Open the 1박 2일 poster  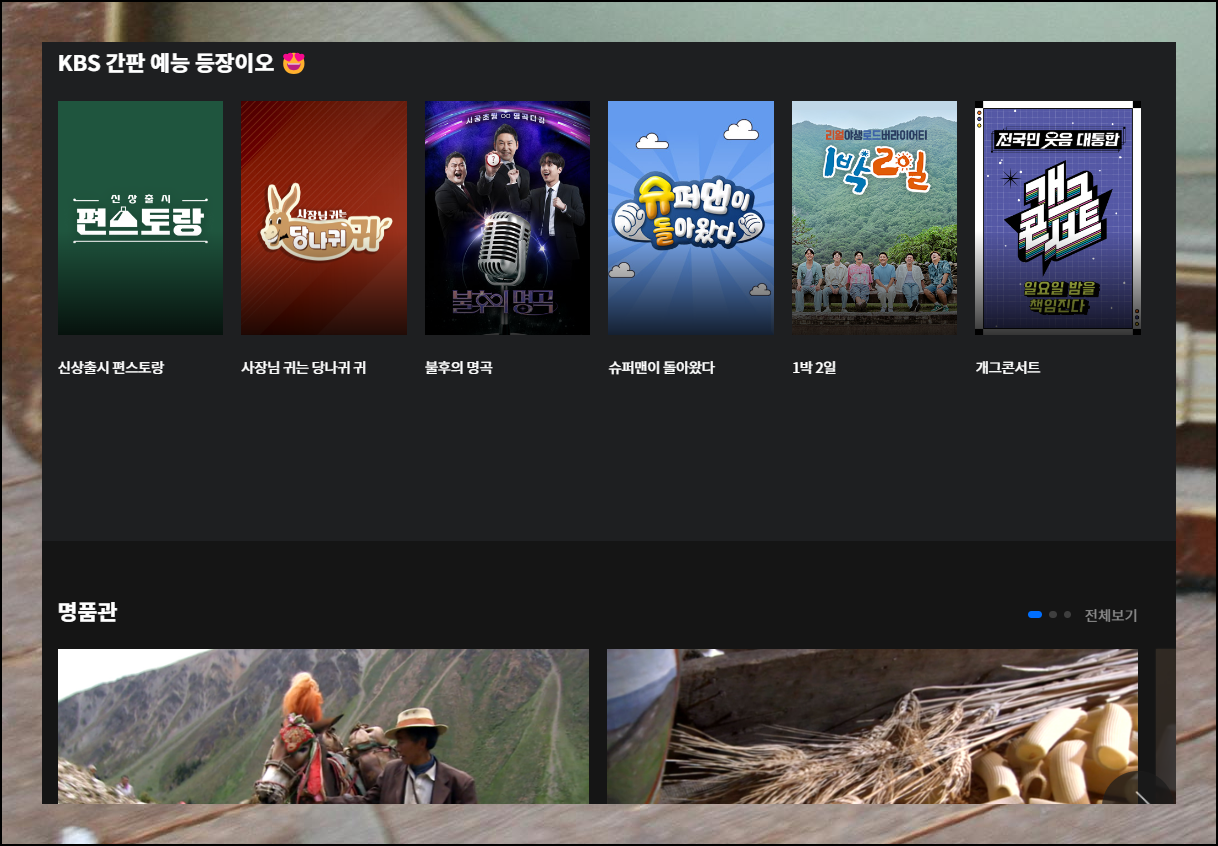874,218
